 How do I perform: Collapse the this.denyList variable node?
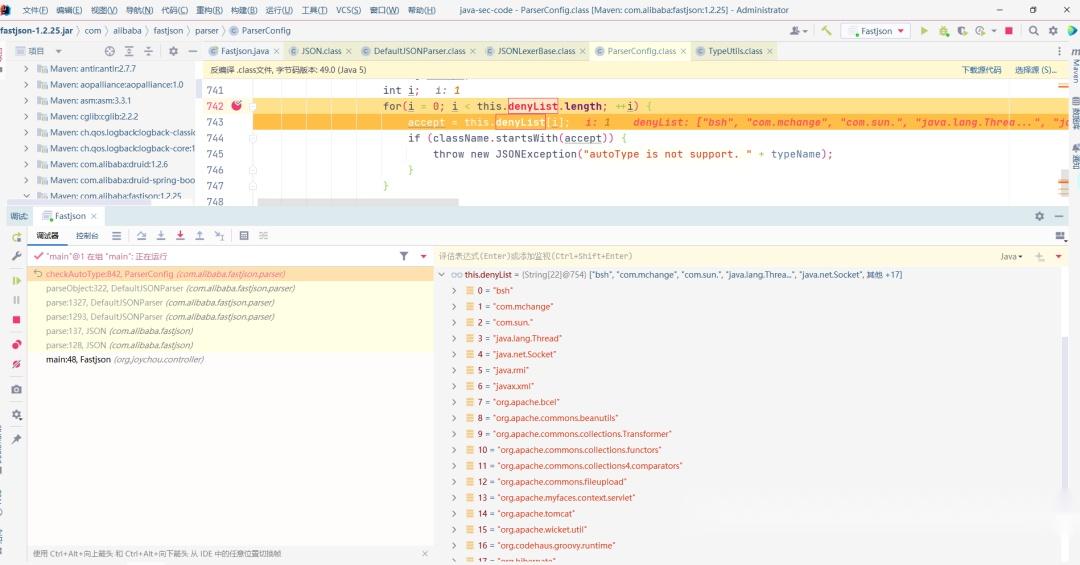pyautogui.click(x=442, y=275)
